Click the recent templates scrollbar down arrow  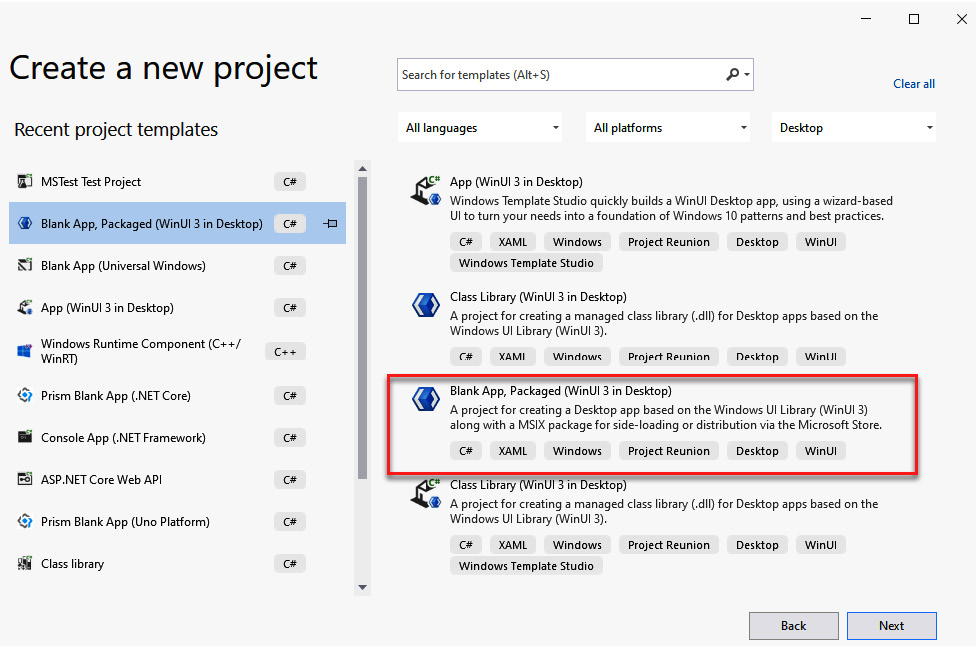(x=362, y=587)
